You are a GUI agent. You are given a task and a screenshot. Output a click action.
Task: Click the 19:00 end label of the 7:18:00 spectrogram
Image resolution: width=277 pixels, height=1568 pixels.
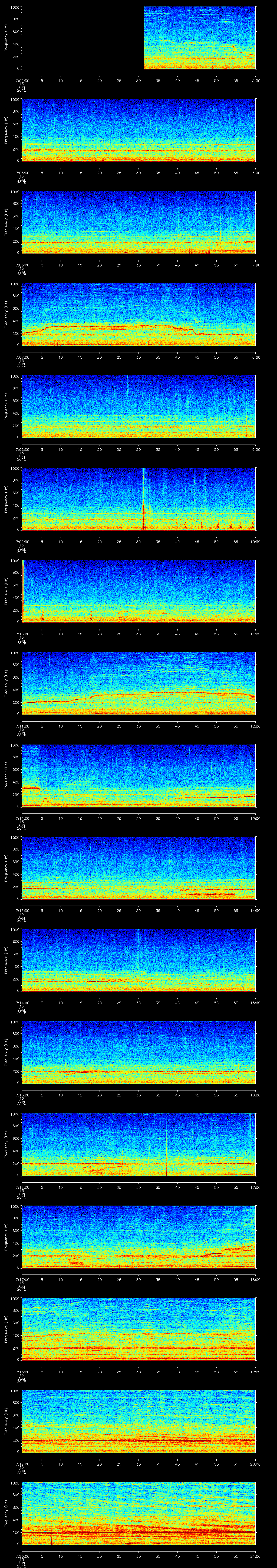tap(256, 1371)
